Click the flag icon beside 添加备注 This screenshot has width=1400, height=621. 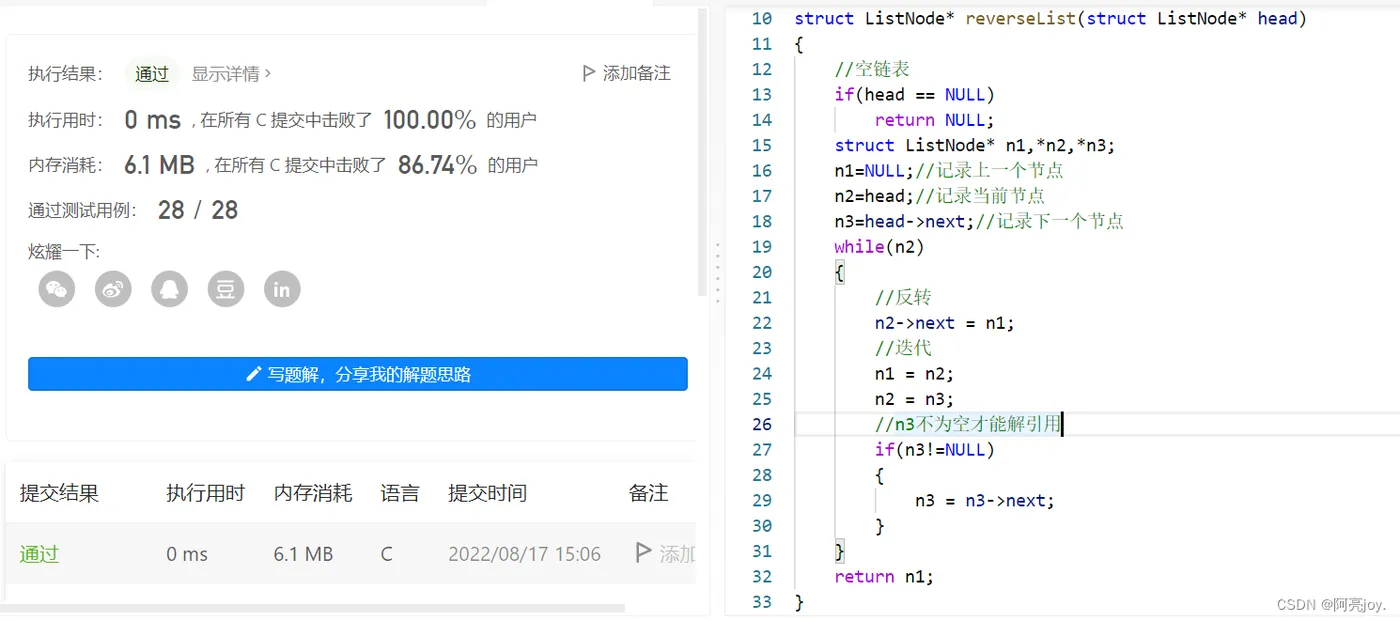[x=588, y=73]
